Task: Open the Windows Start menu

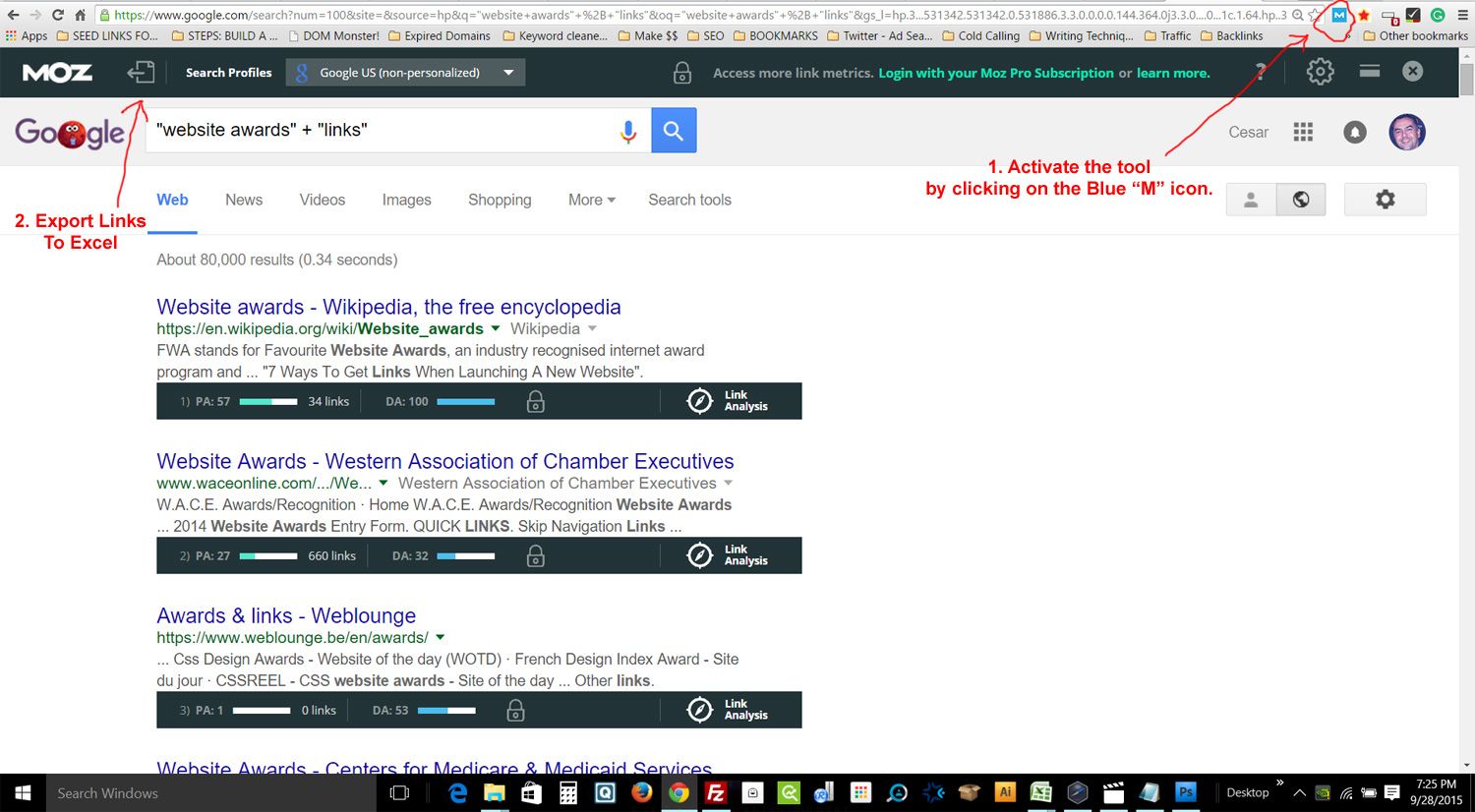Action: [x=23, y=792]
